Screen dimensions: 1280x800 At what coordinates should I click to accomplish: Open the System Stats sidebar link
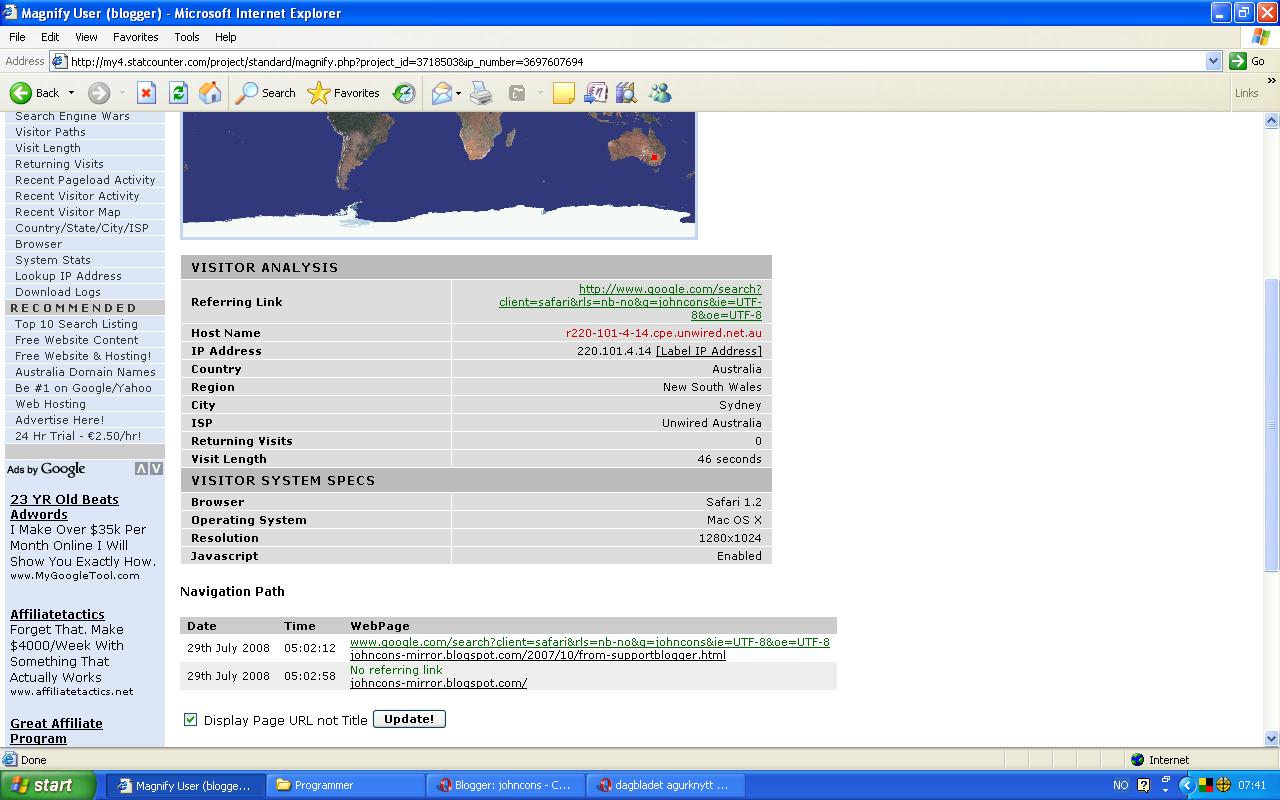(x=53, y=260)
